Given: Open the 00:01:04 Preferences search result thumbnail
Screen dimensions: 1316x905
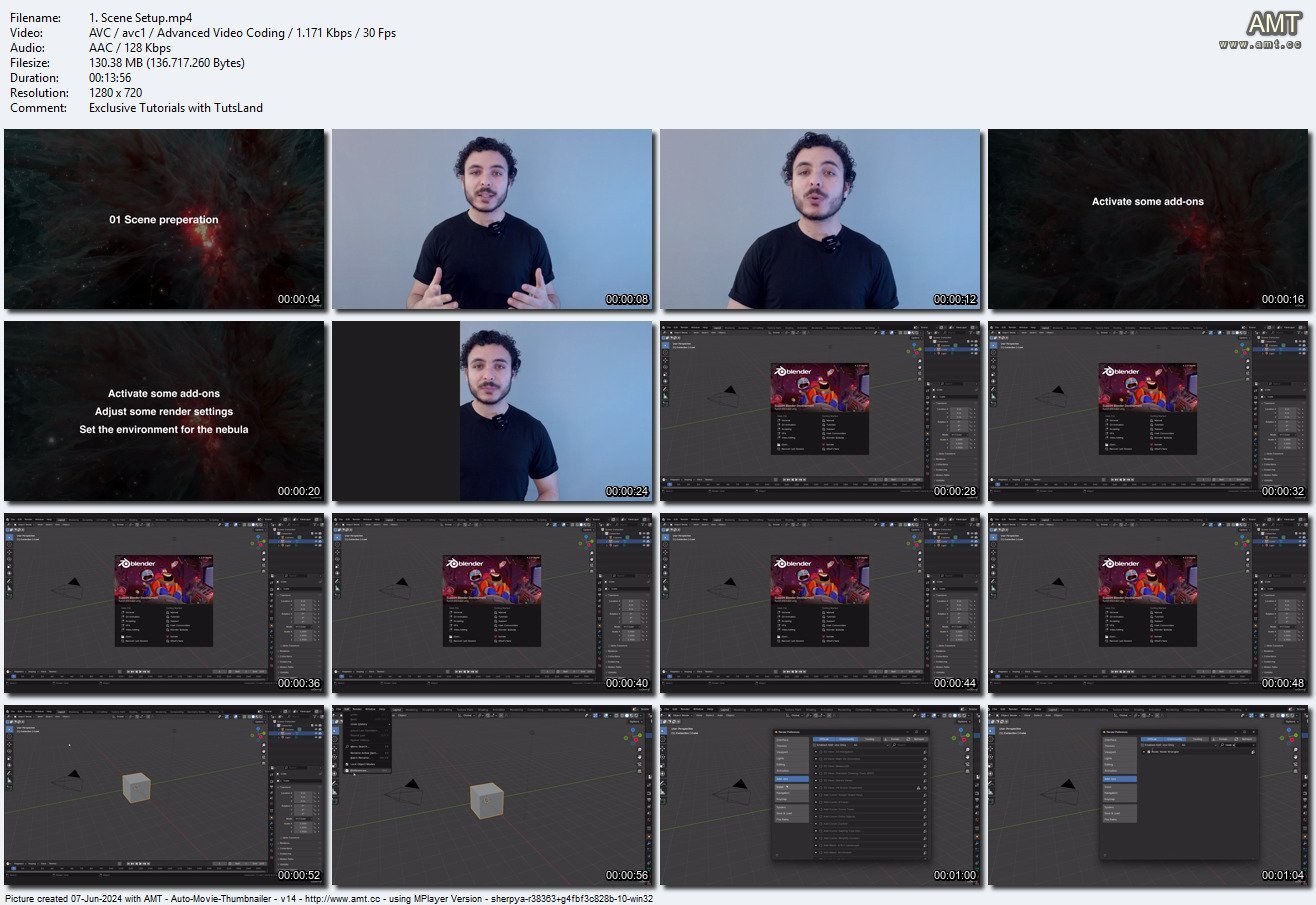Looking at the screenshot, I should point(1148,795).
